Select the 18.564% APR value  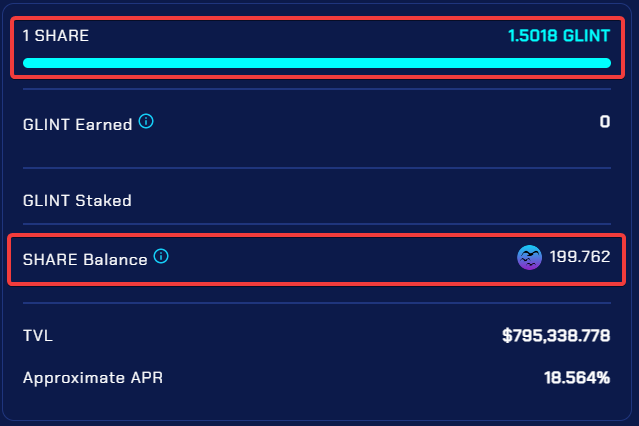tap(576, 379)
